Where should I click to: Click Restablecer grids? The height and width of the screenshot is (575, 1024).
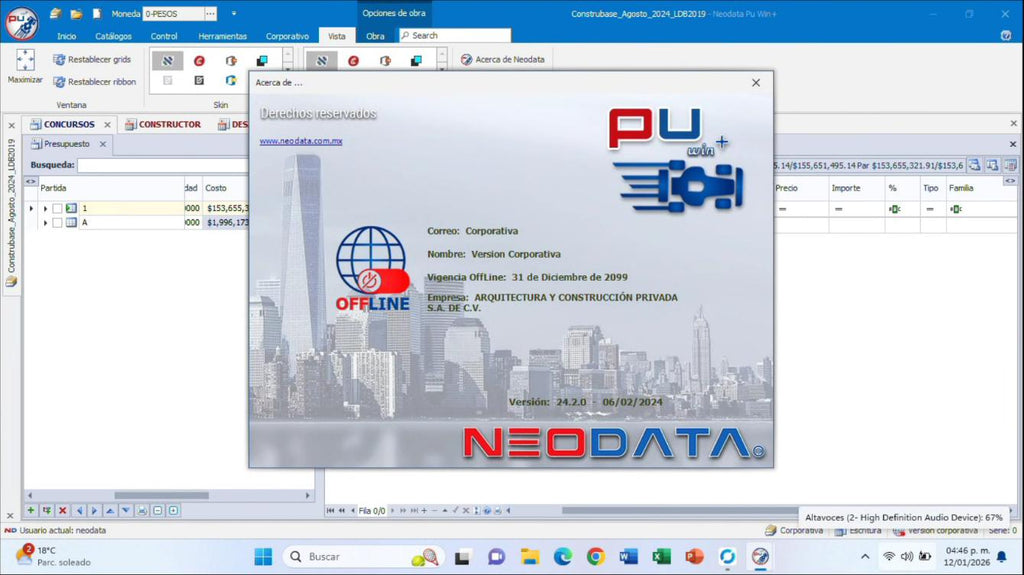click(x=92, y=59)
